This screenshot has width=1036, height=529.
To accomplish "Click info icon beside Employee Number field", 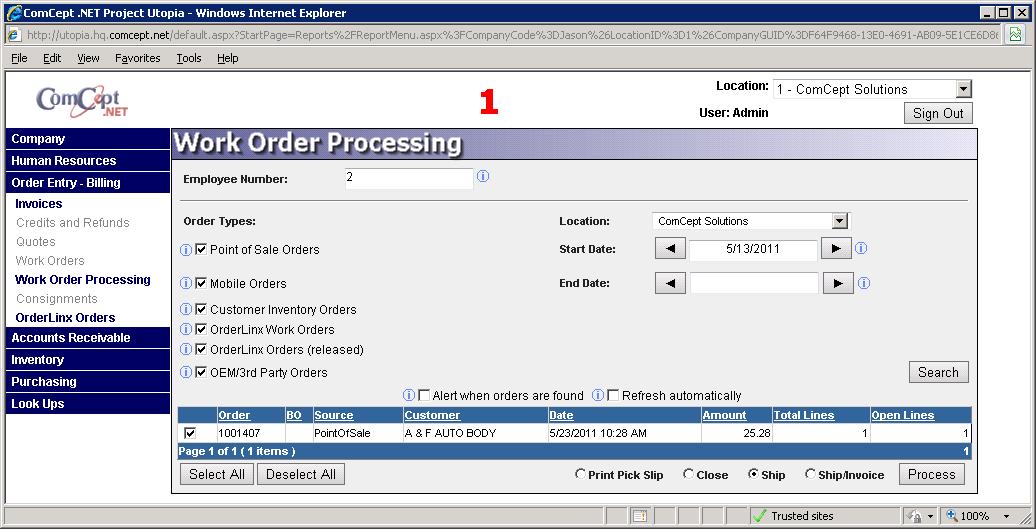I will point(483,177).
